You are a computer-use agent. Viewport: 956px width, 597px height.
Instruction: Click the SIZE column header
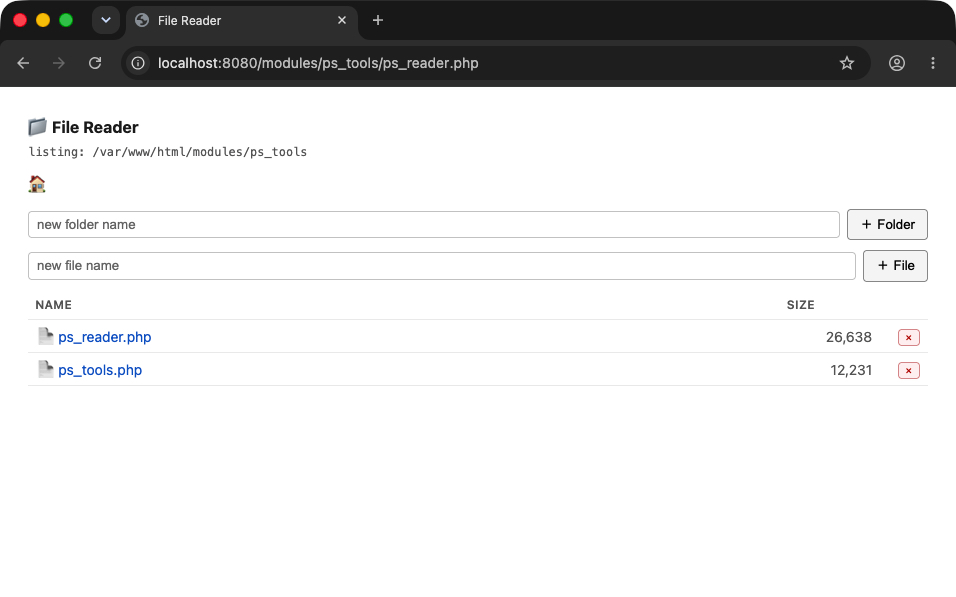[800, 305]
